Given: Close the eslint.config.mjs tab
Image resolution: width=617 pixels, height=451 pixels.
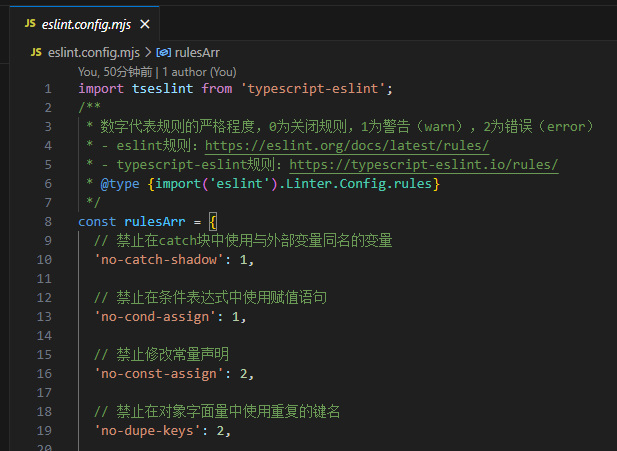Looking at the screenshot, I should pos(146,21).
